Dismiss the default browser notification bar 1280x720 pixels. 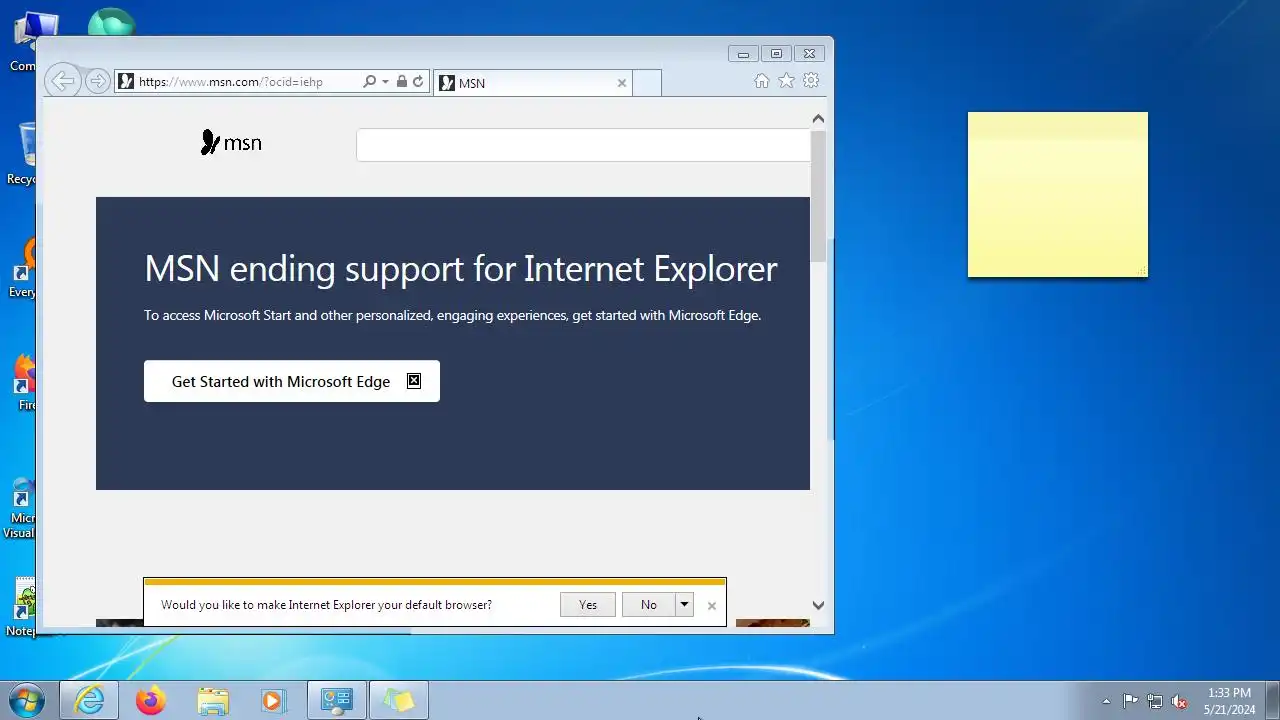click(712, 605)
